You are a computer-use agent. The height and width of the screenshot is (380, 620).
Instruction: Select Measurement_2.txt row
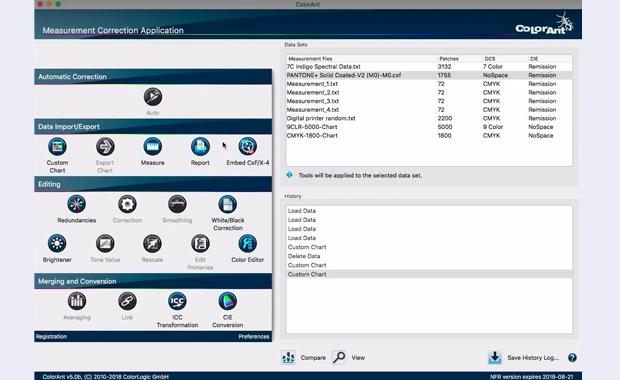pos(429,93)
